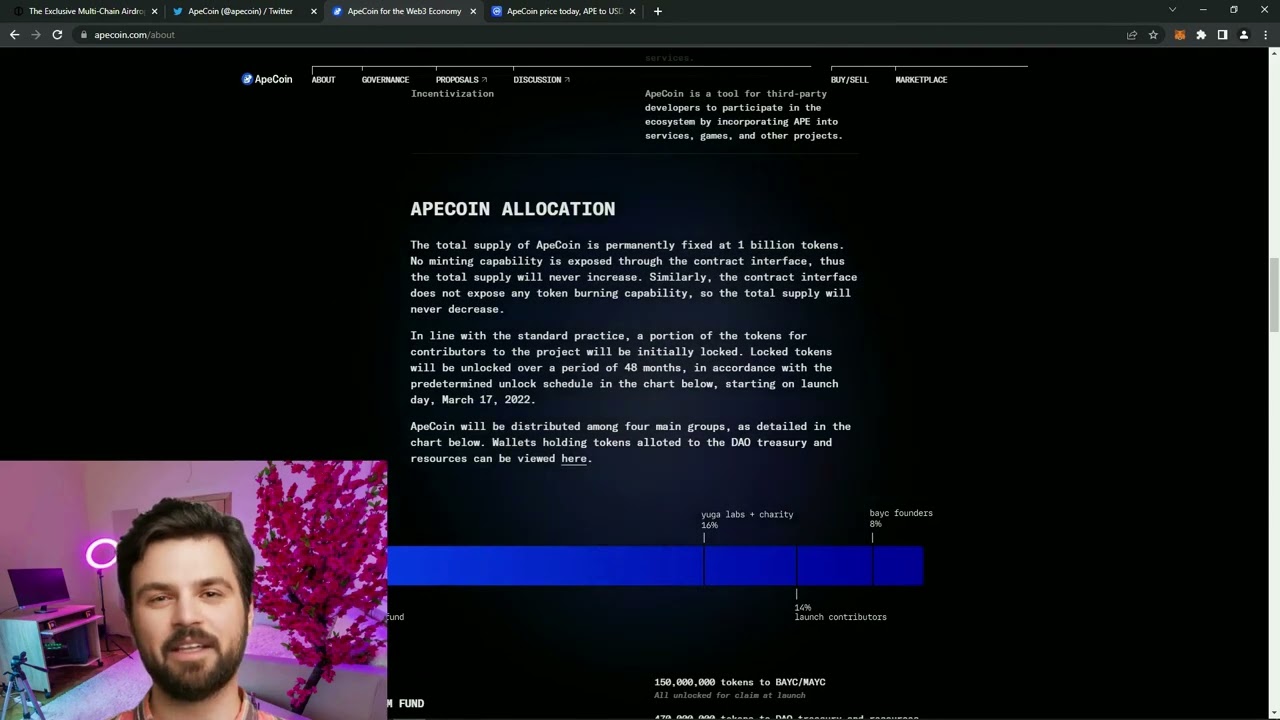The width and height of the screenshot is (1280, 720).
Task: Open GOVERNANCE in site navigation
Action: click(385, 80)
